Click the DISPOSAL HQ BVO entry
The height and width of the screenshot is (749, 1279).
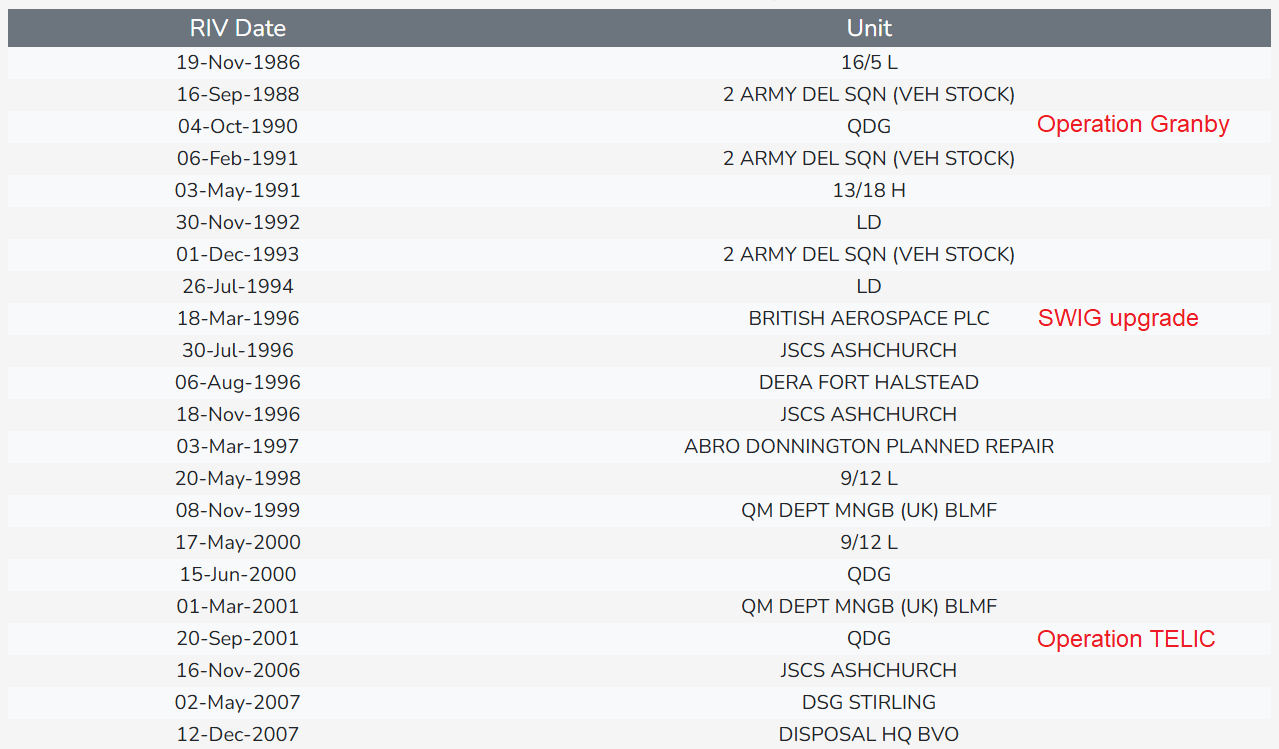869,734
